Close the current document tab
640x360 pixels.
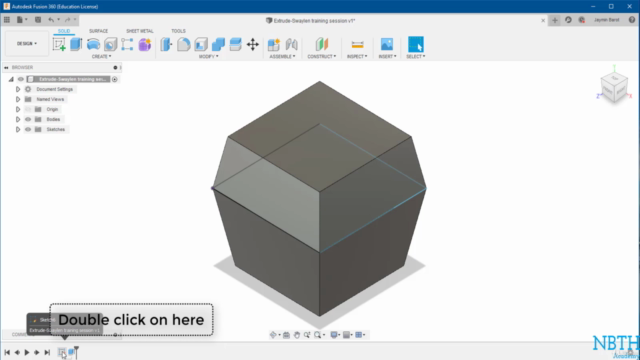click(543, 20)
